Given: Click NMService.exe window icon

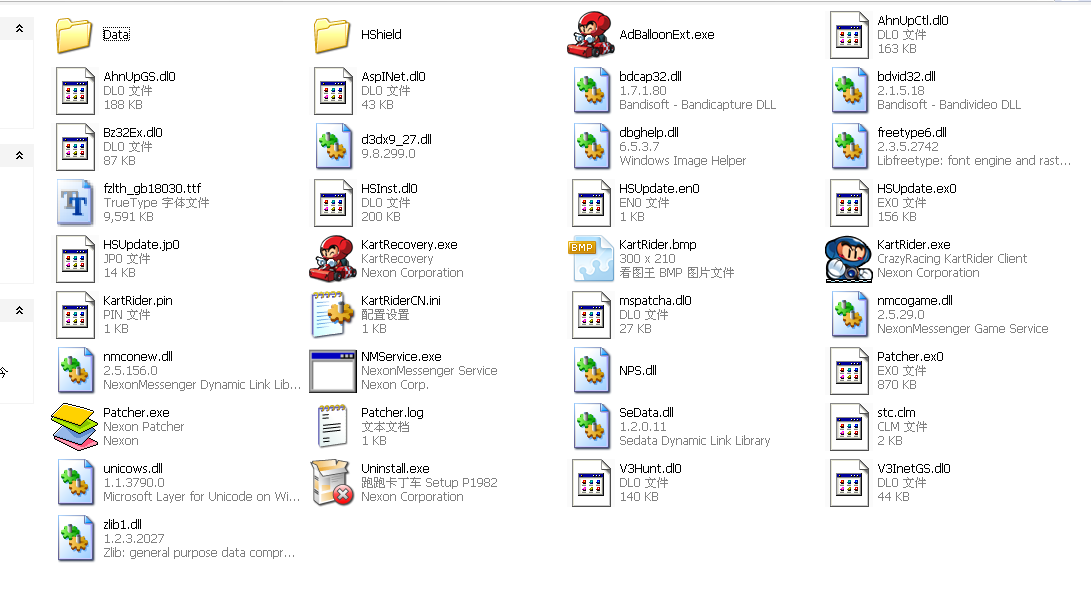Looking at the screenshot, I should coord(333,371).
